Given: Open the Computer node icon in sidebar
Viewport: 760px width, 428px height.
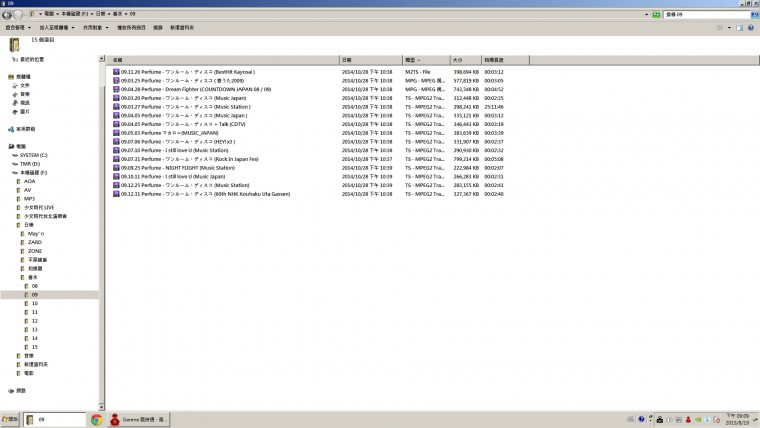Looking at the screenshot, I should 11,146.
